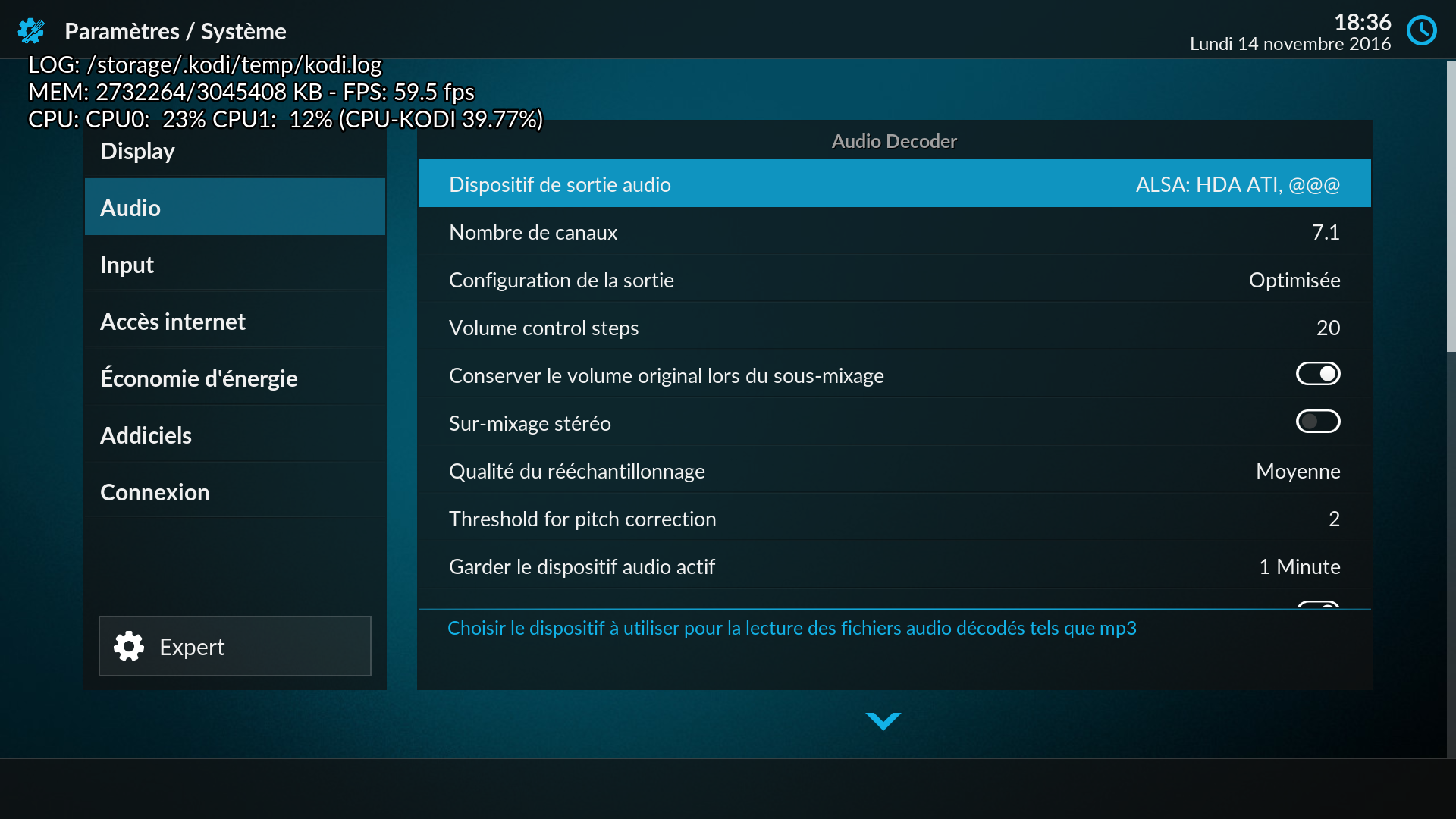The width and height of the screenshot is (1456, 819).
Task: Go to Accès internet category
Action: click(x=235, y=321)
